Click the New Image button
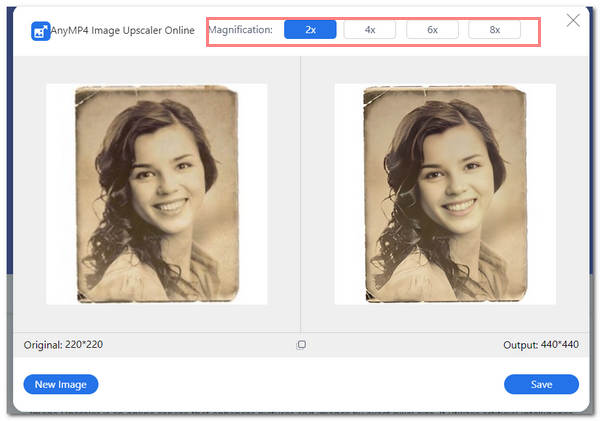Viewport: 600px width, 421px height. click(61, 384)
